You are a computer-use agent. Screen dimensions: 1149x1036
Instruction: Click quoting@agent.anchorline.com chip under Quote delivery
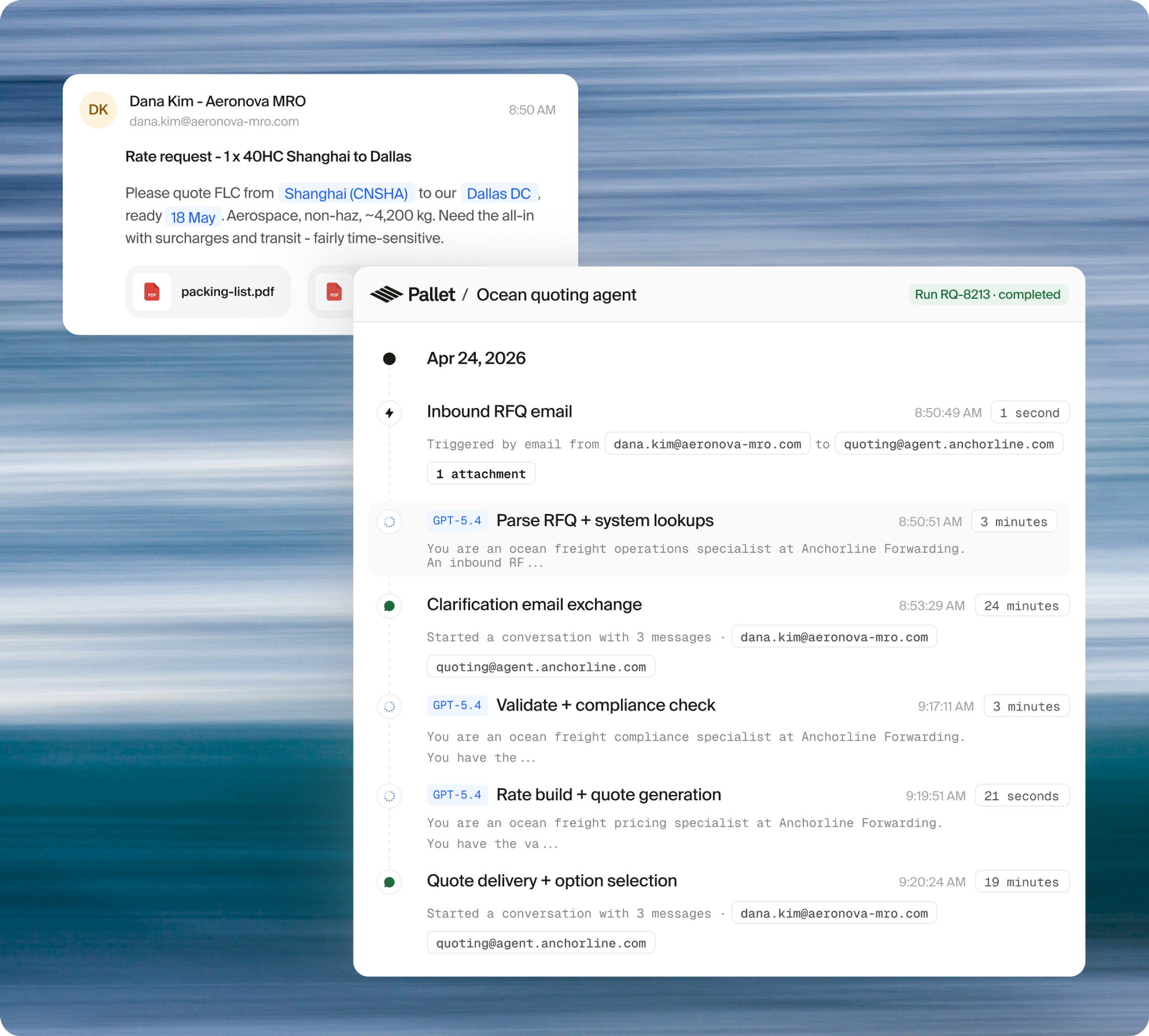pyautogui.click(x=541, y=943)
